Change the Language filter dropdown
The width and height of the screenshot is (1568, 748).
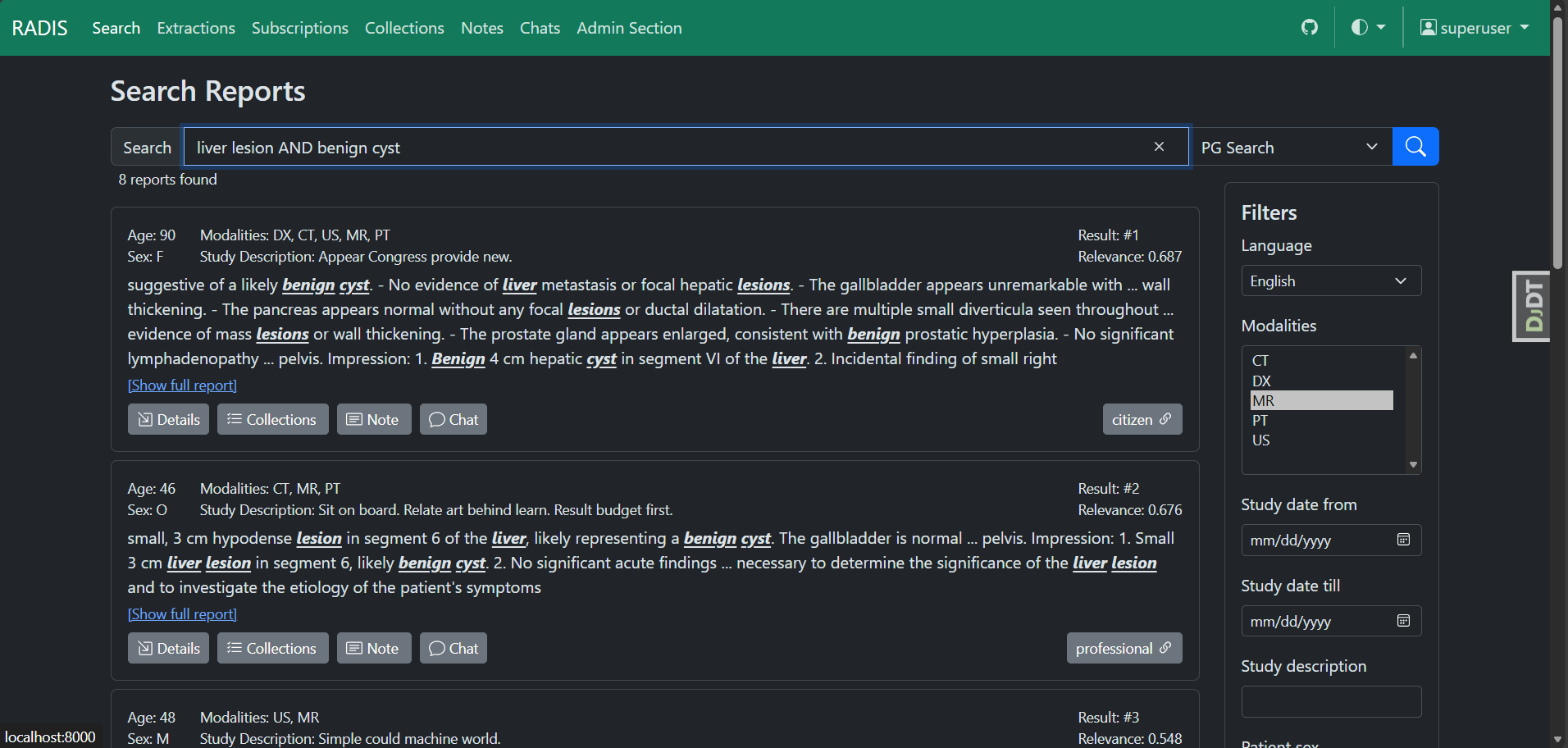click(x=1330, y=280)
